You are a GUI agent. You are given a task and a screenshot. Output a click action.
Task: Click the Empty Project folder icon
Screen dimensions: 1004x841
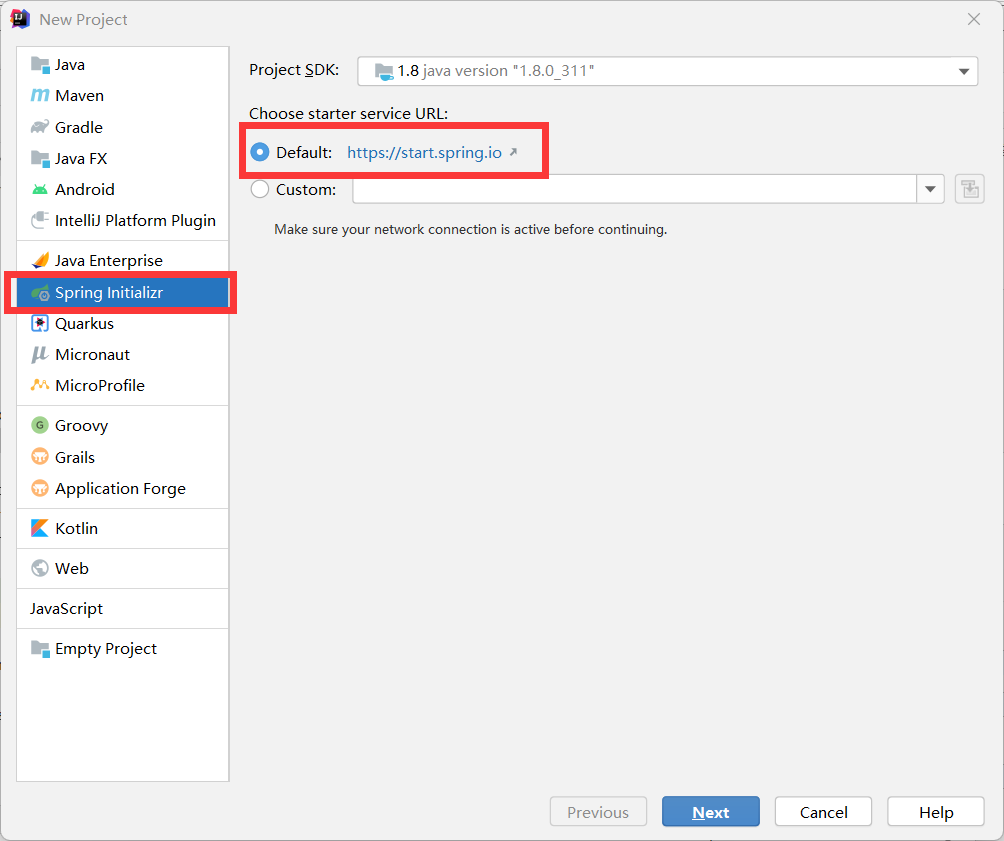40,649
